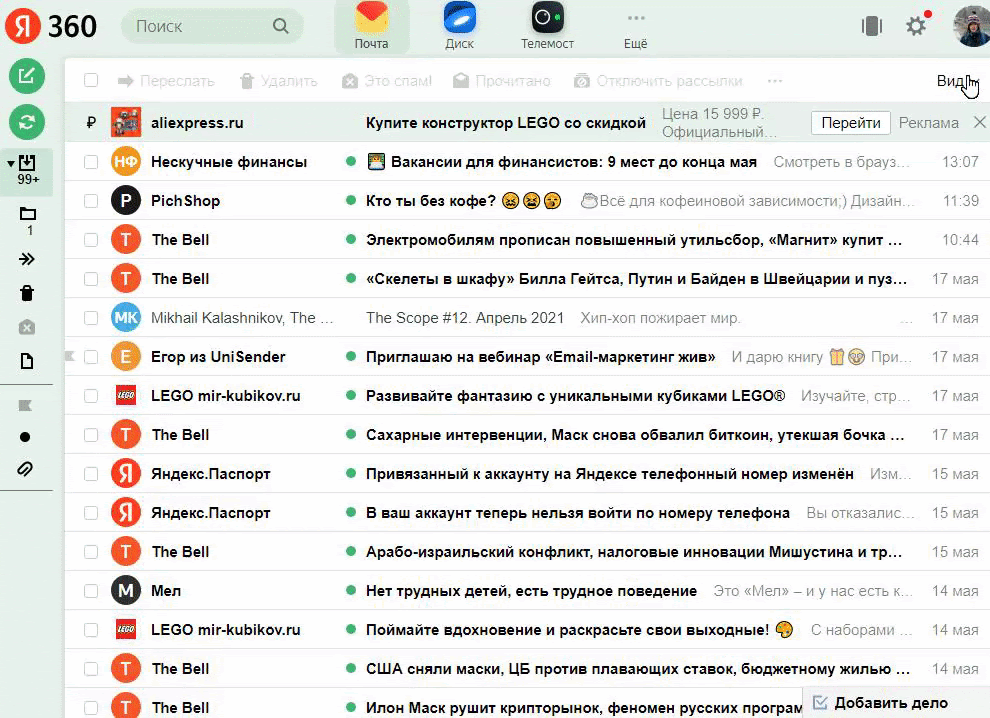This screenshot has height=718, width=990.
Task: Expand the inbox folder arrow in sidebar
Action: point(11,164)
